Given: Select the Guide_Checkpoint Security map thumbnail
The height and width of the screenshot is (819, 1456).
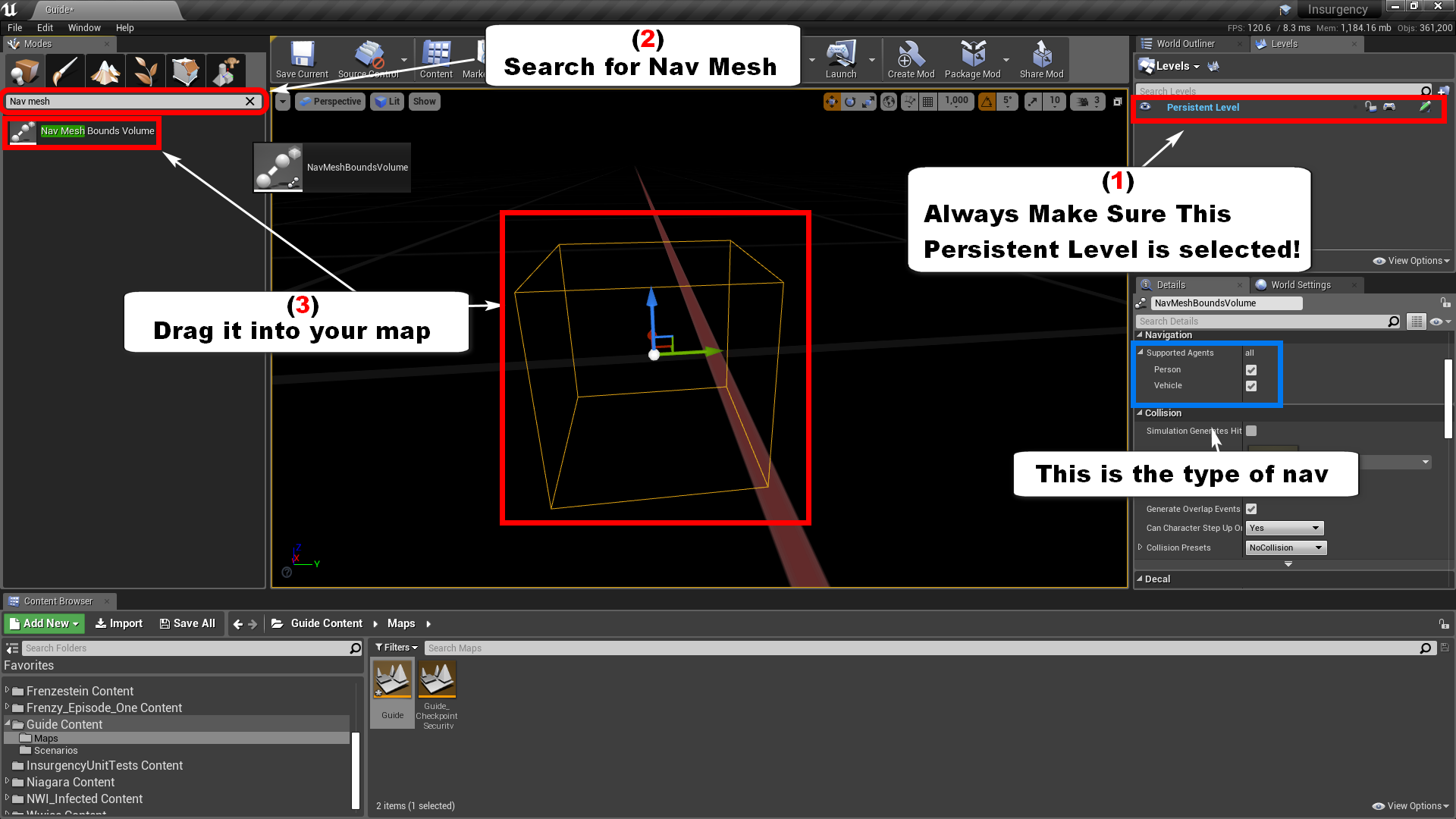Looking at the screenshot, I should tap(438, 695).
